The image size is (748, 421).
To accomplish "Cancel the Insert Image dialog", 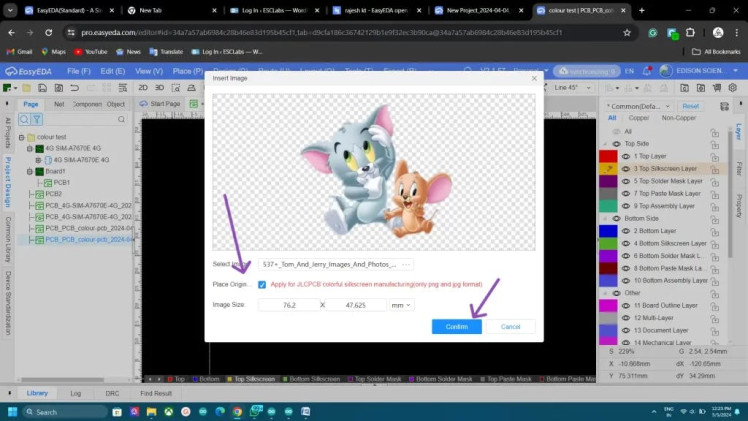I will click(510, 326).
